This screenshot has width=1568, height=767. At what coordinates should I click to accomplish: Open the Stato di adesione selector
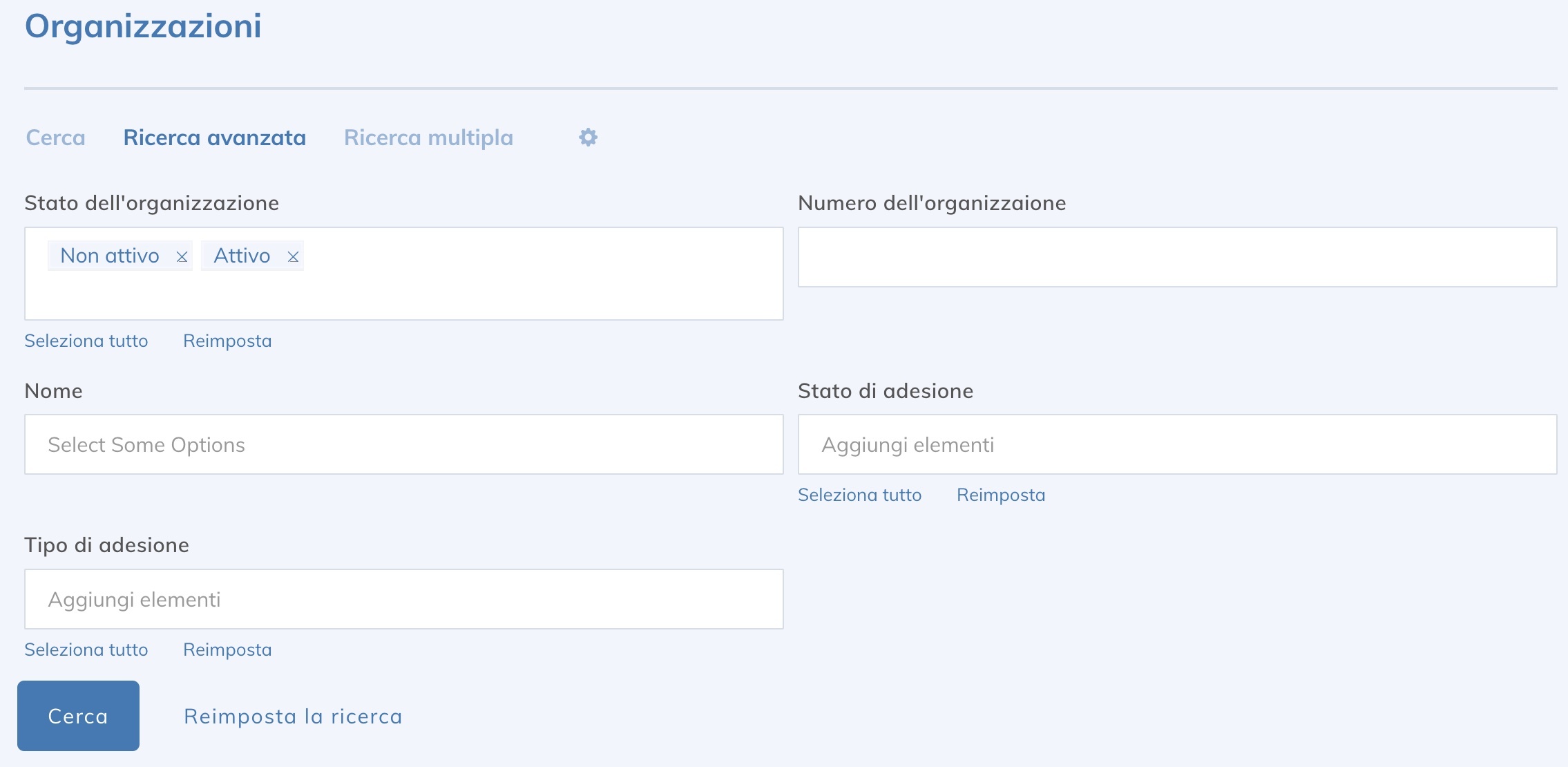click(x=1174, y=444)
